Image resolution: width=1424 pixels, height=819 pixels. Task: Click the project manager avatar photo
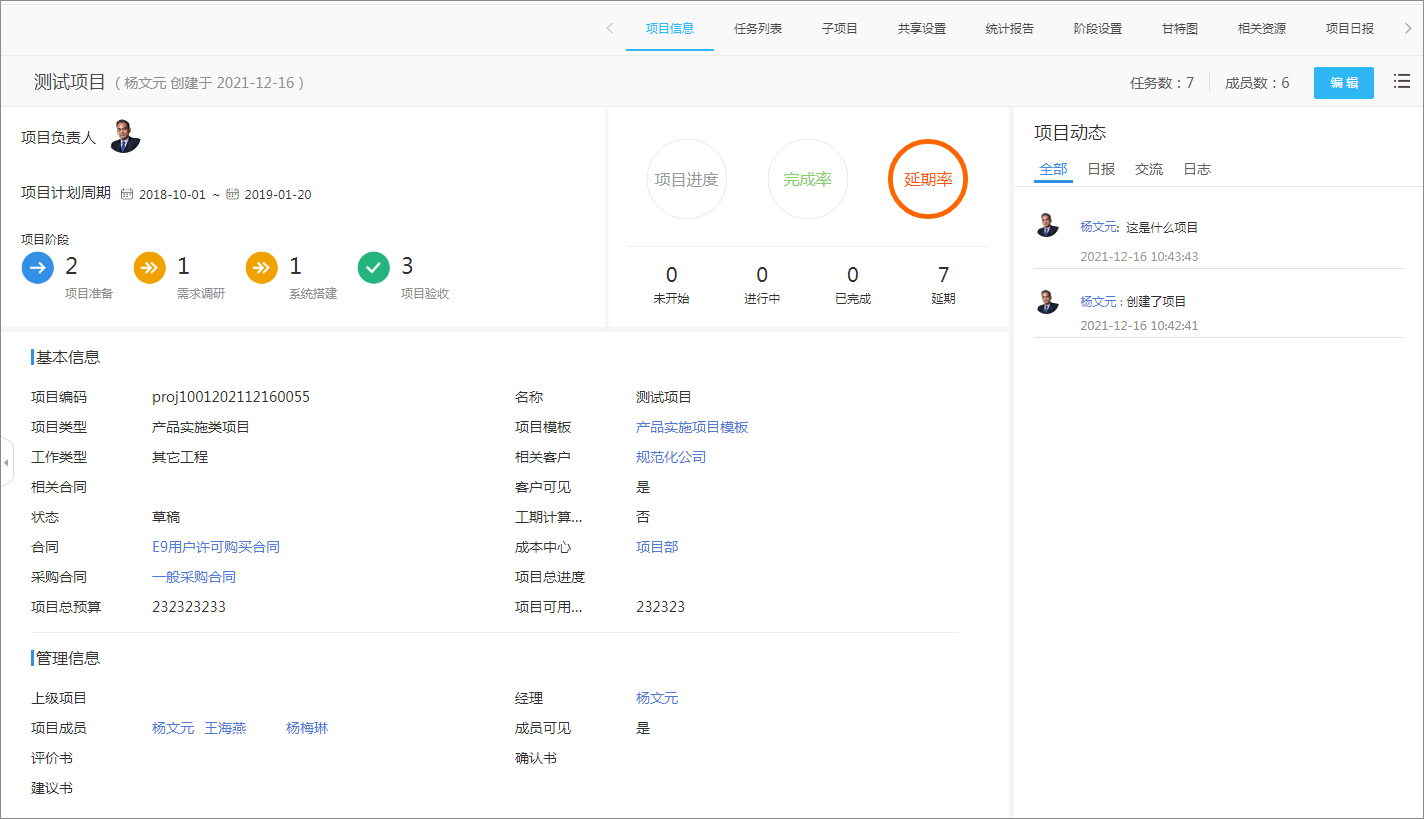(x=125, y=137)
